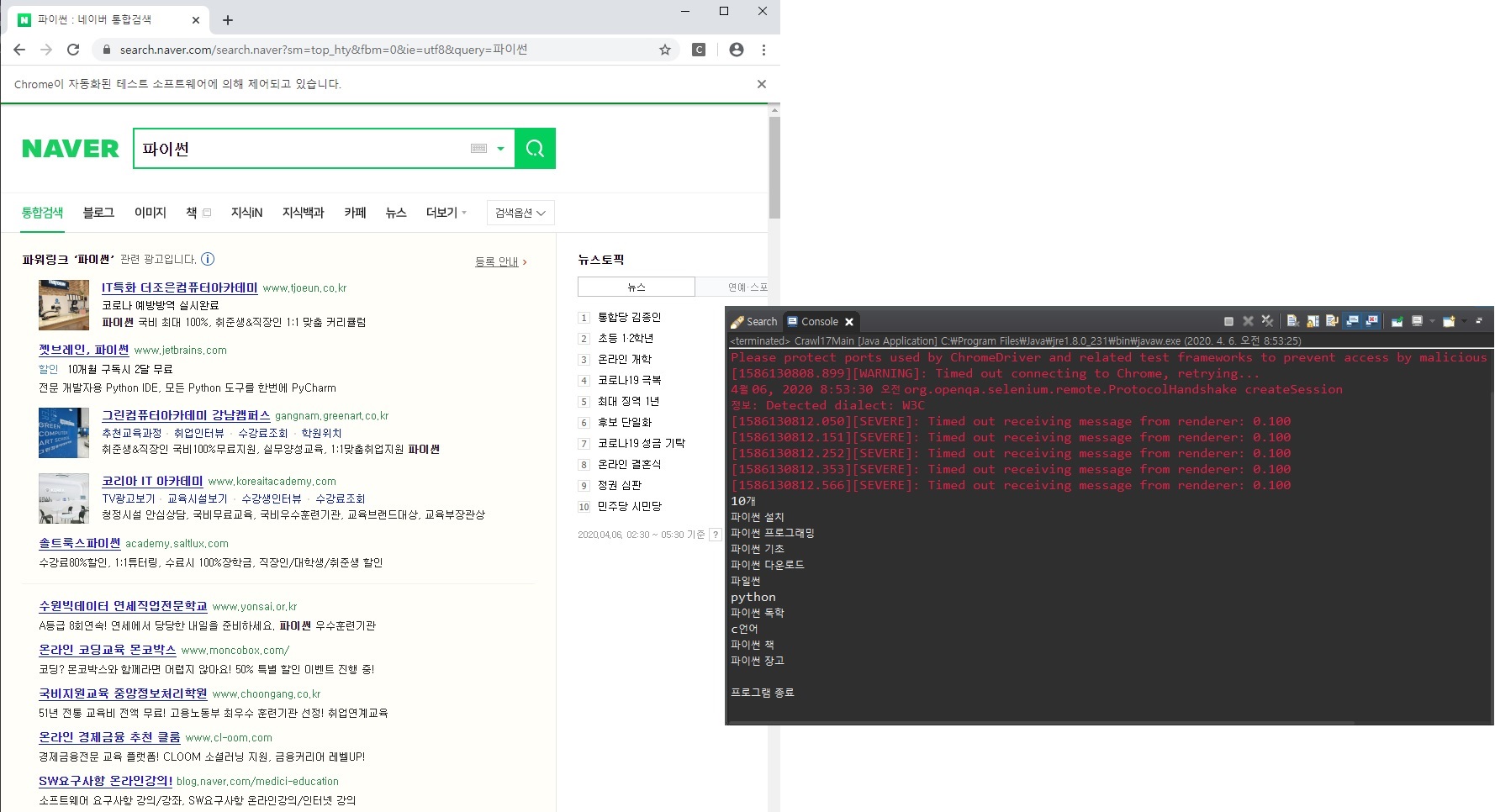Click help question icon beside 뉴스토픽 time range
Viewport: 1495px width, 812px height.
coord(716,535)
